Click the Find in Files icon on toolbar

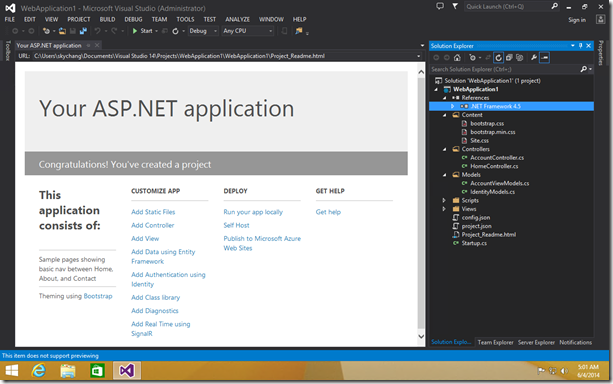click(x=299, y=31)
